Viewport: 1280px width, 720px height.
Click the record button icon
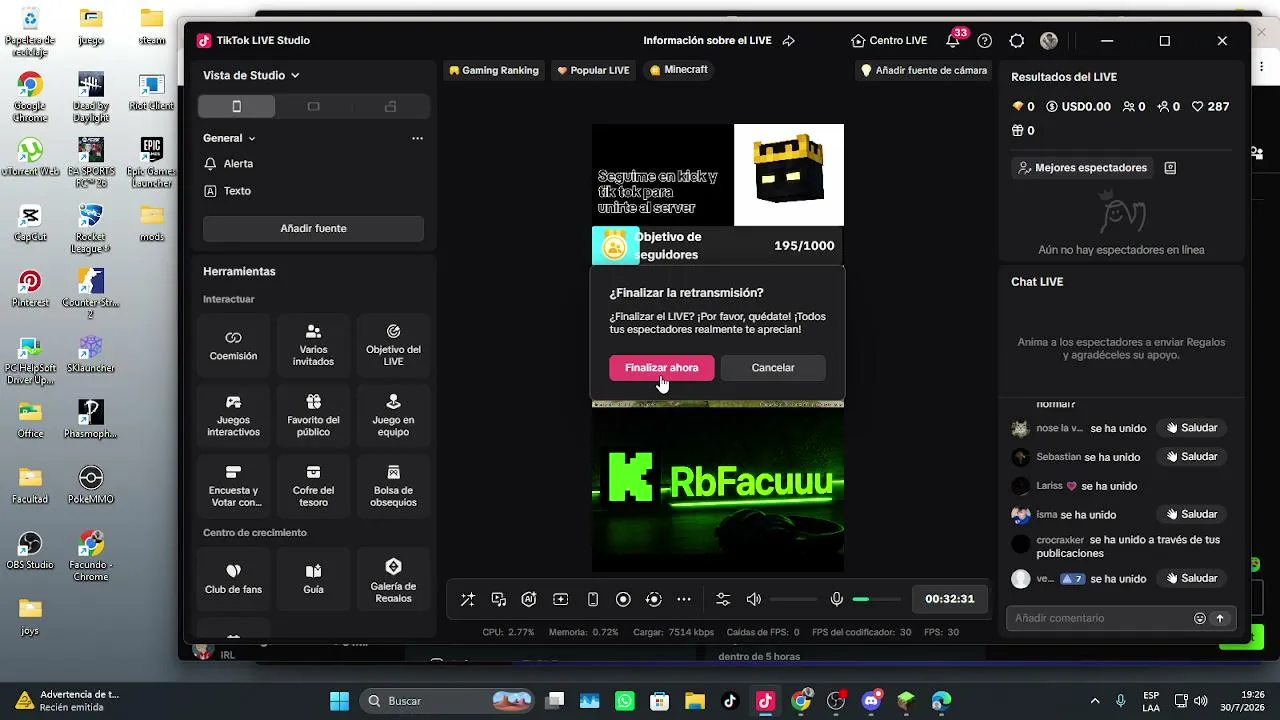[x=623, y=599]
